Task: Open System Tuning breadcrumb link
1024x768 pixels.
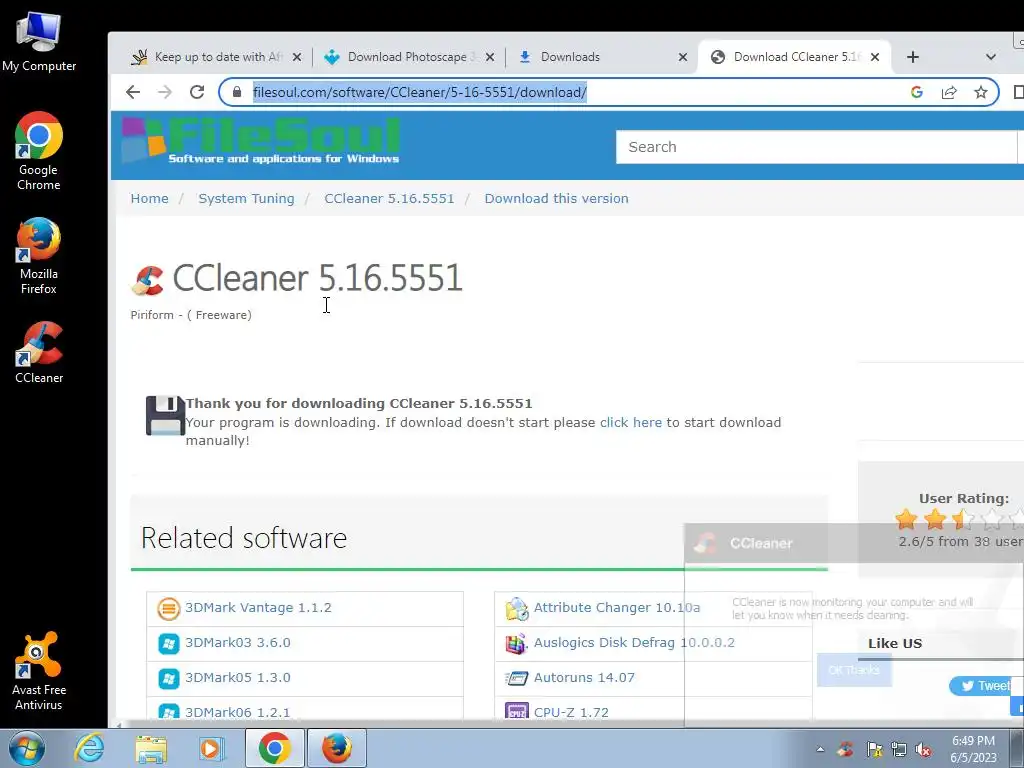Action: (x=246, y=199)
